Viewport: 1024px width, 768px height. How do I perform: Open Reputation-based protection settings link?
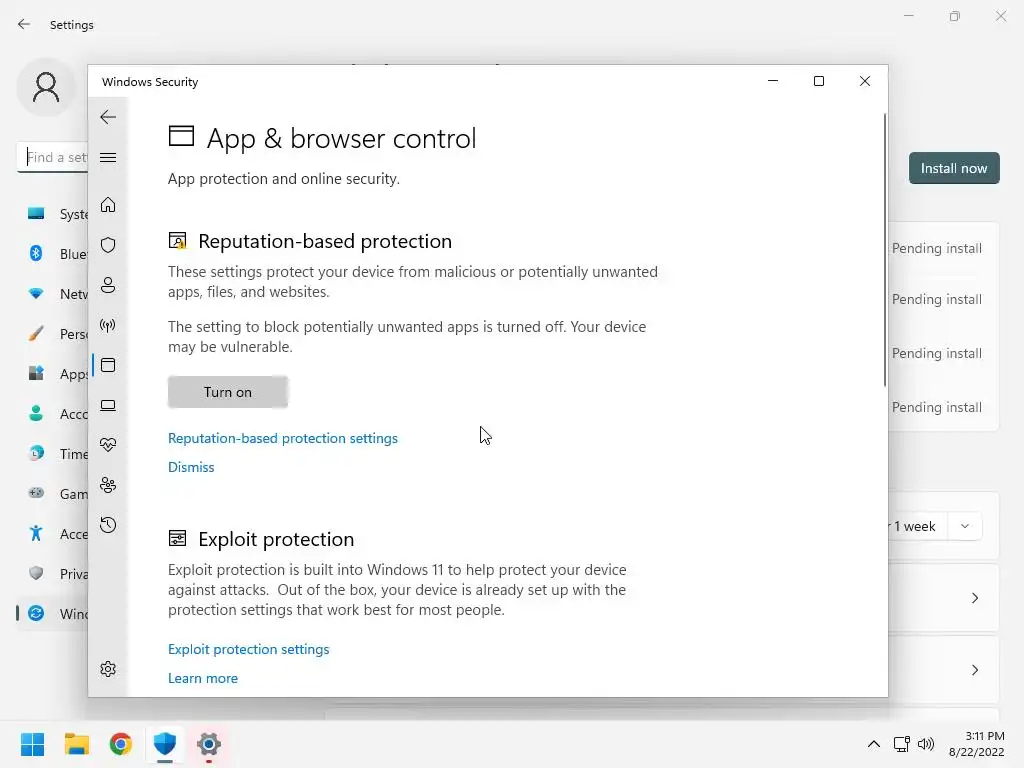[283, 438]
